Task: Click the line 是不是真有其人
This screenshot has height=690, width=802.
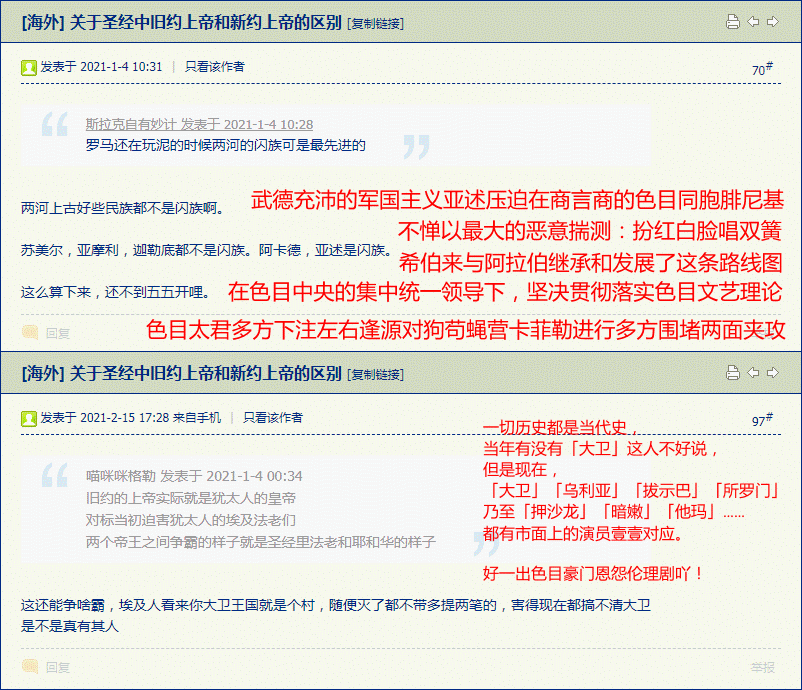Action: (70, 626)
